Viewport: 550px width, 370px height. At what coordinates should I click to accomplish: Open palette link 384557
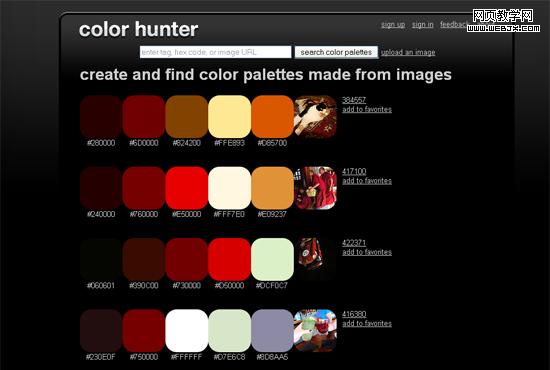(354, 100)
